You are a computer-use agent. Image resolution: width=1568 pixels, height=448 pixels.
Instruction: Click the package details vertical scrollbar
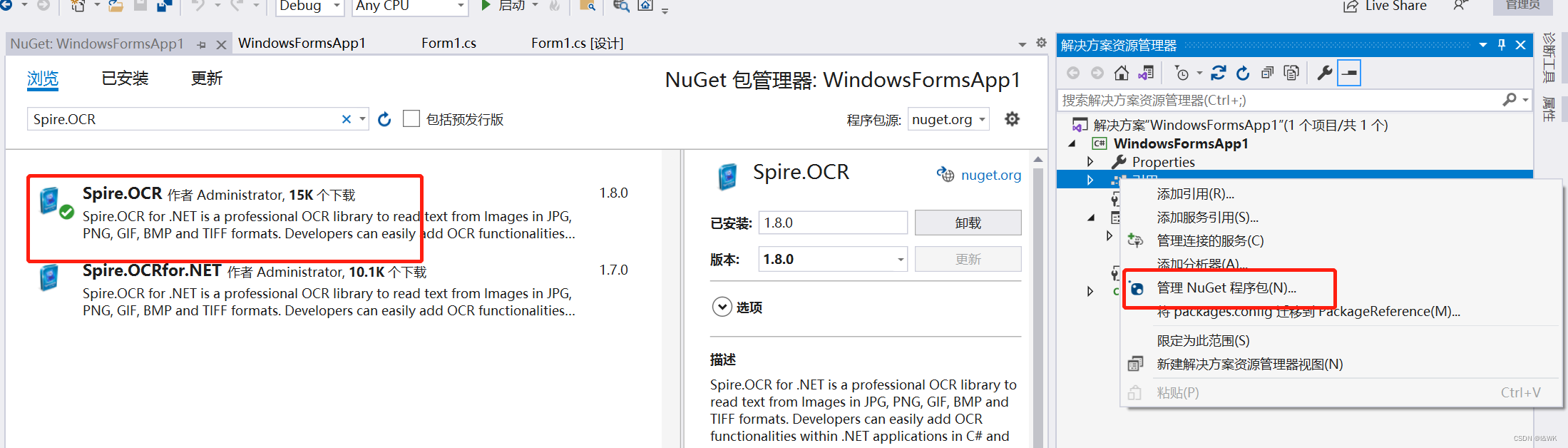tap(1038, 300)
